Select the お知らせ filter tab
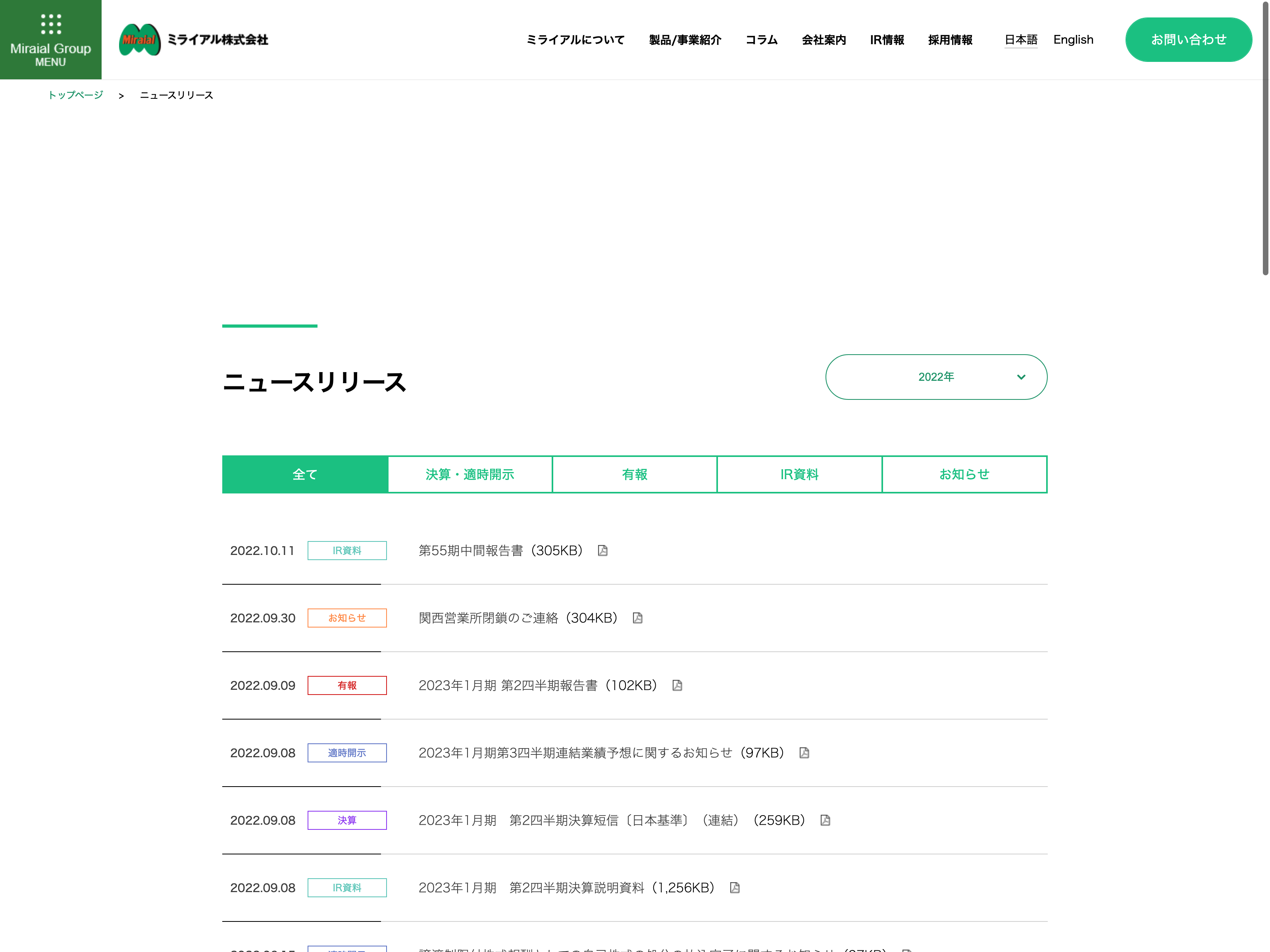The width and height of the screenshot is (1270, 952). coord(964,474)
